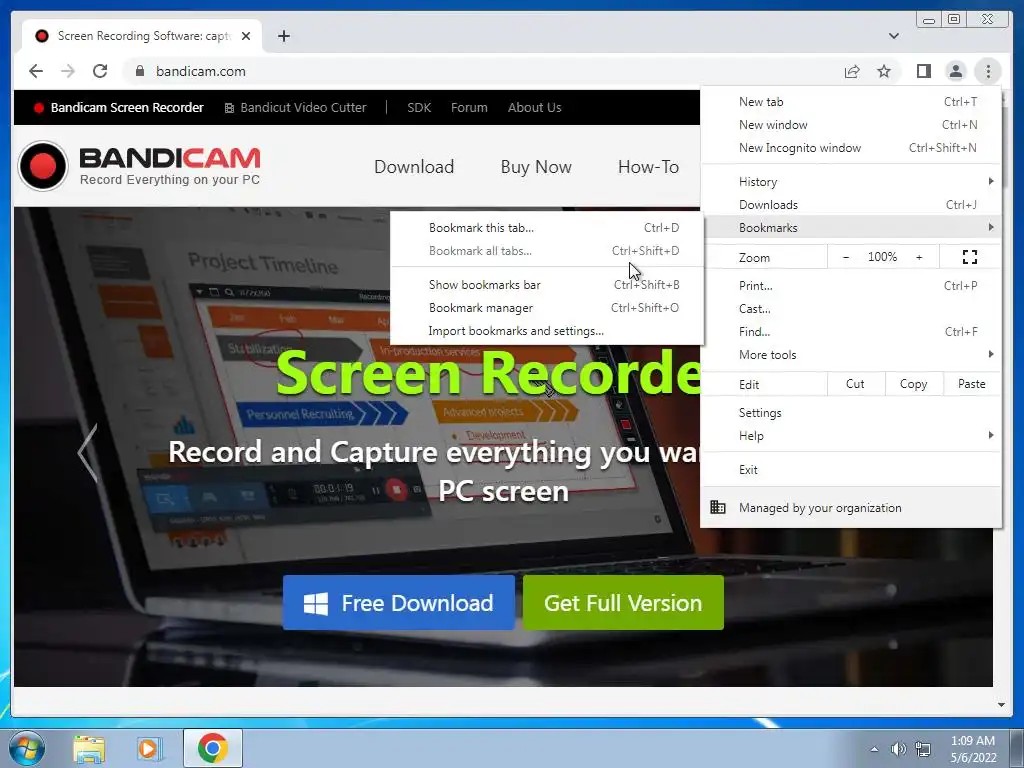1024x768 pixels.
Task: Open the volume speaker tray icon
Action: pyautogui.click(x=899, y=749)
